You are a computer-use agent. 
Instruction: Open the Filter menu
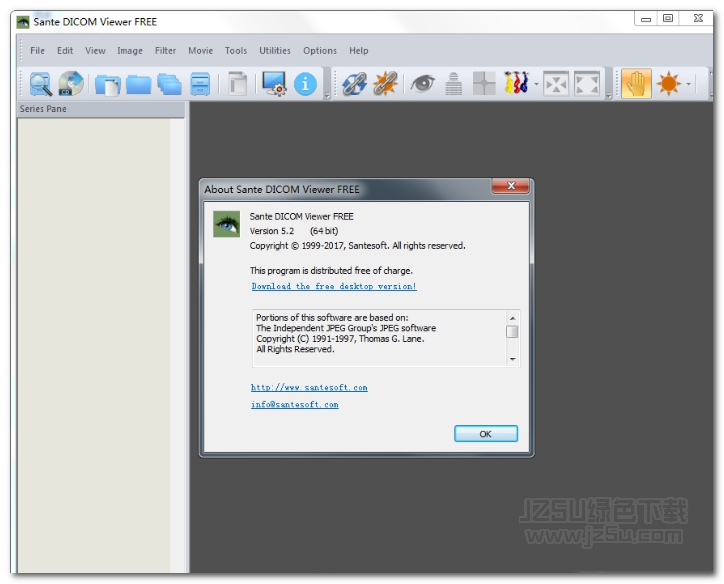pyautogui.click(x=165, y=51)
